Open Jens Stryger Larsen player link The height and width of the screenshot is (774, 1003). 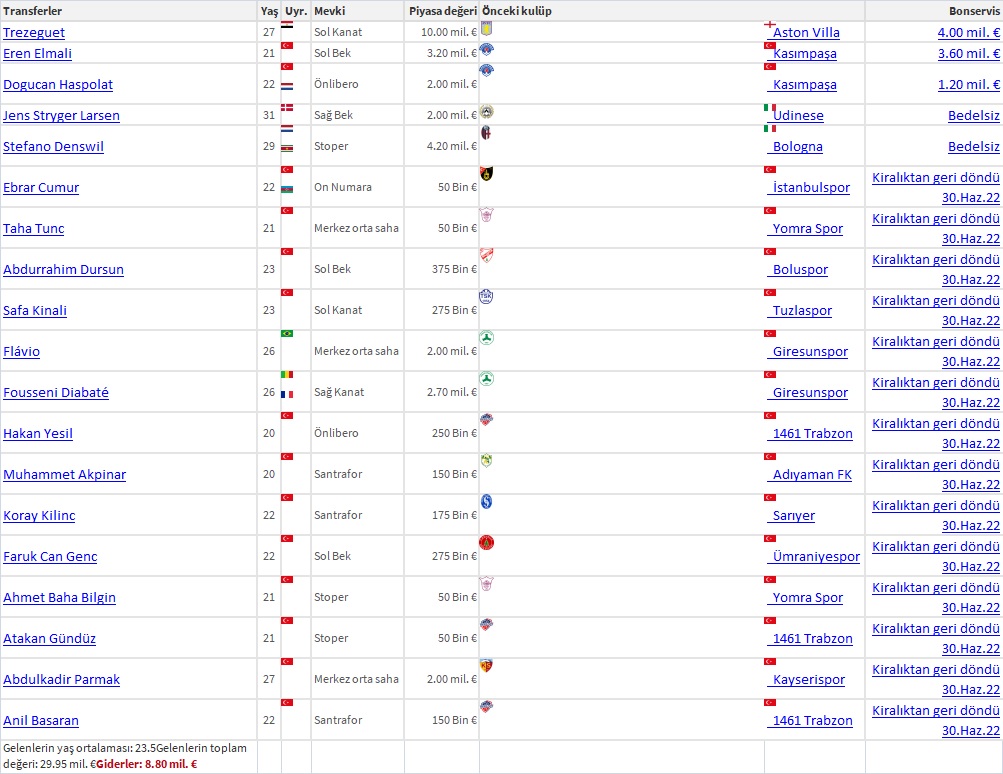pos(61,116)
